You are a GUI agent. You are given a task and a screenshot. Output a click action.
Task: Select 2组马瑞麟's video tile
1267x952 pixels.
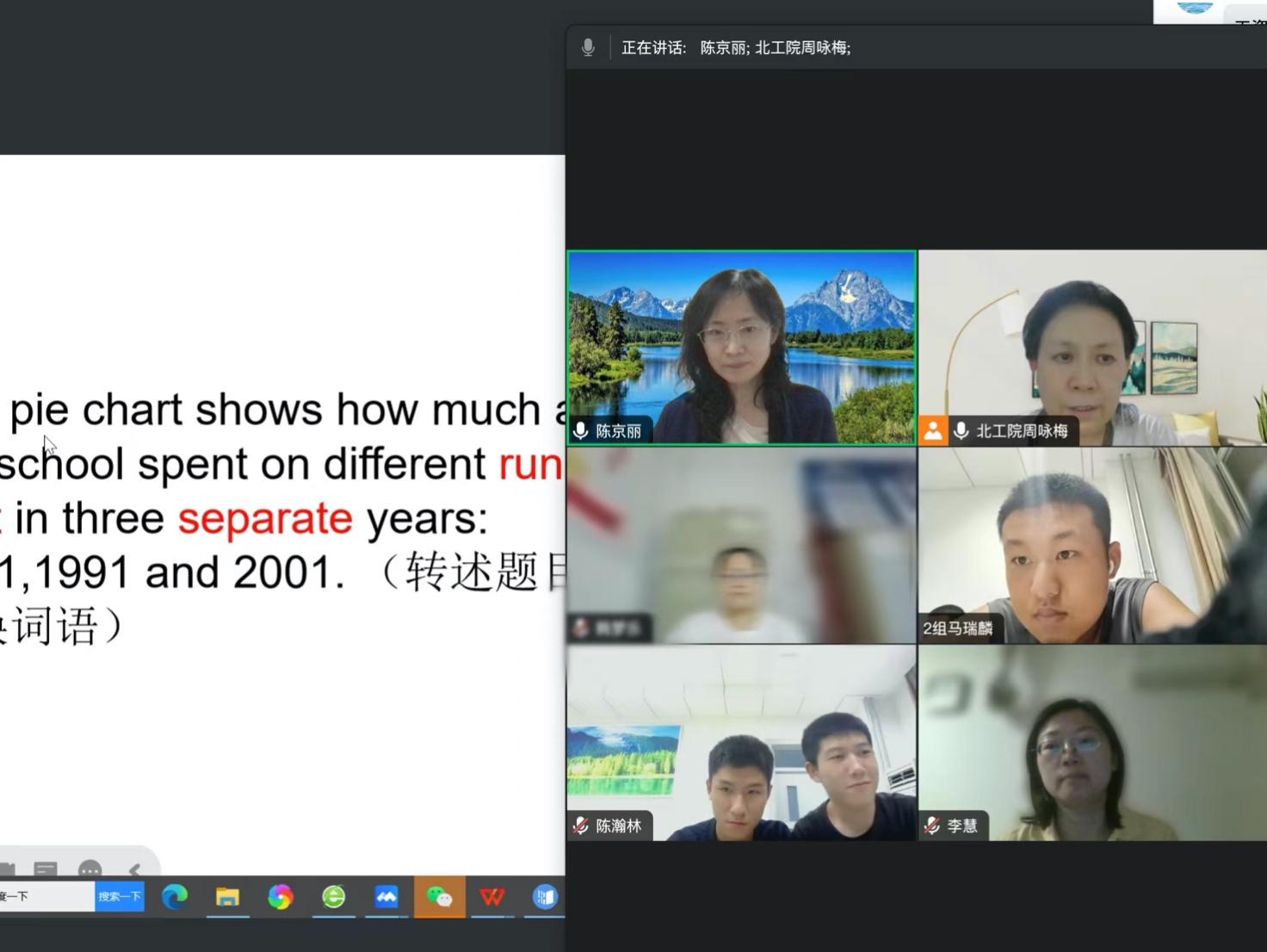[1091, 545]
